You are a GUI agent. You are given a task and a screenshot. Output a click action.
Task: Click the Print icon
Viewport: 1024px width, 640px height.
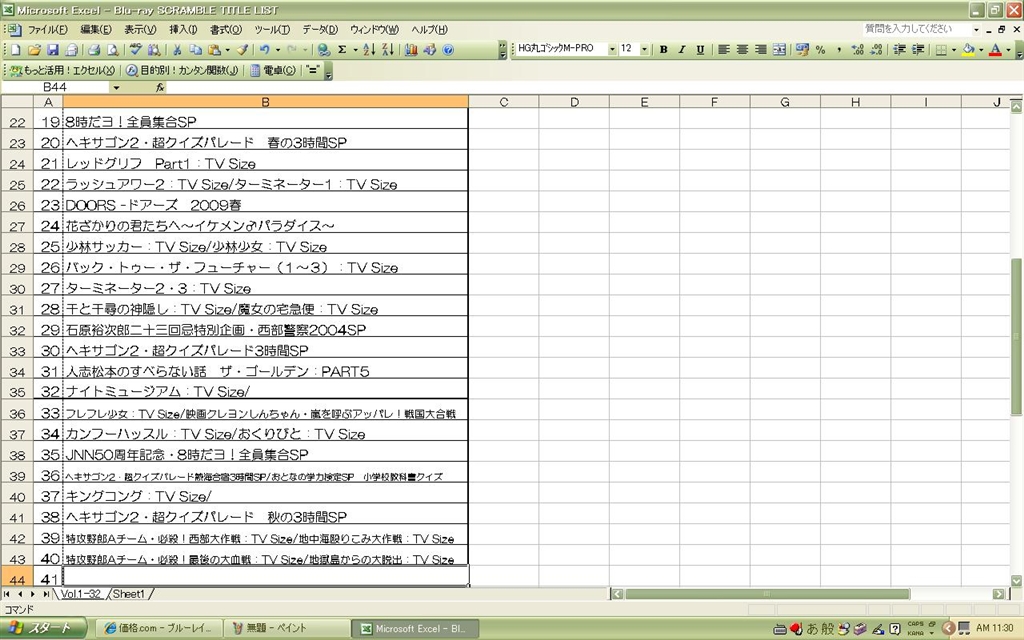pyautogui.click(x=94, y=50)
